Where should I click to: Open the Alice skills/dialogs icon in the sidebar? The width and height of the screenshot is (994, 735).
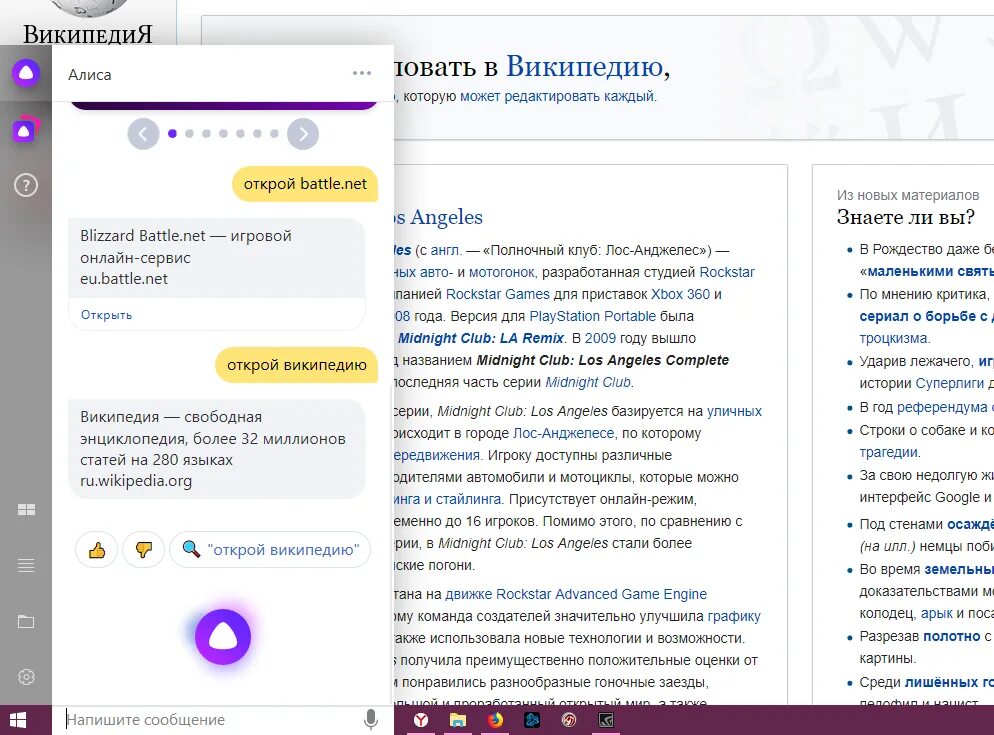(x=25, y=129)
